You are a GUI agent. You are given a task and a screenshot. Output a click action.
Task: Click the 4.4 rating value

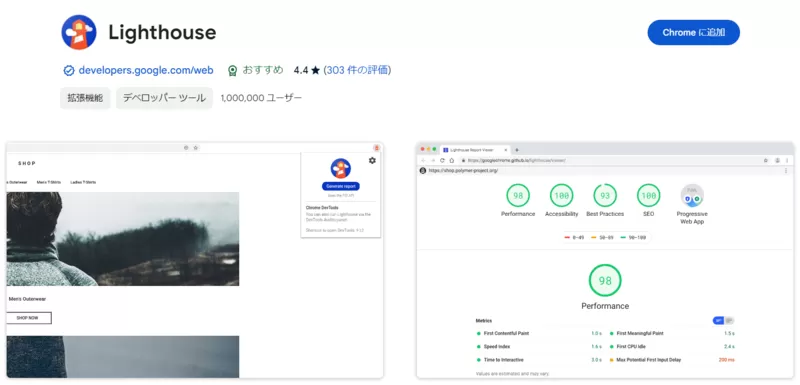coord(301,70)
